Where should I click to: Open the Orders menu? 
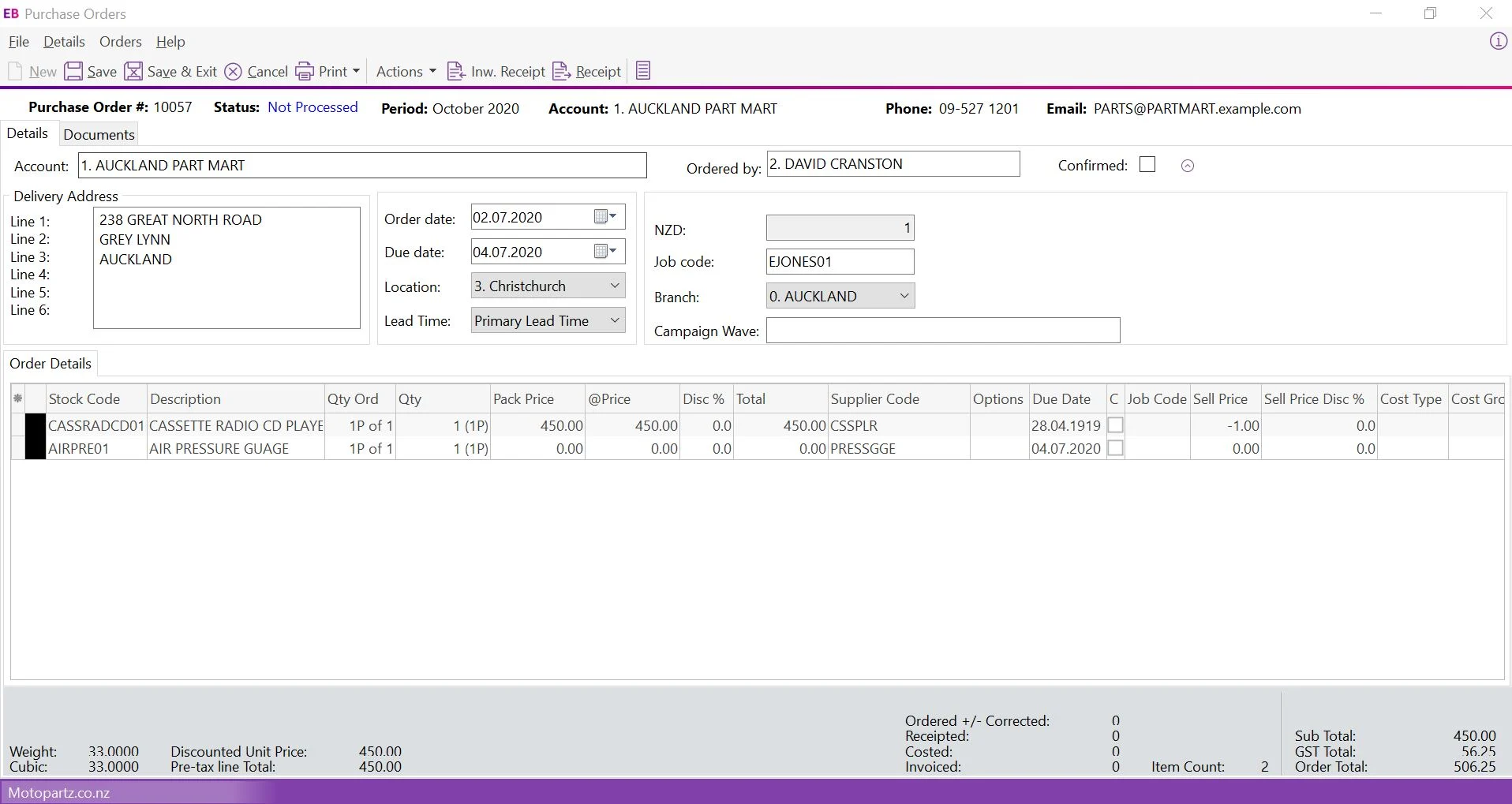coord(120,42)
